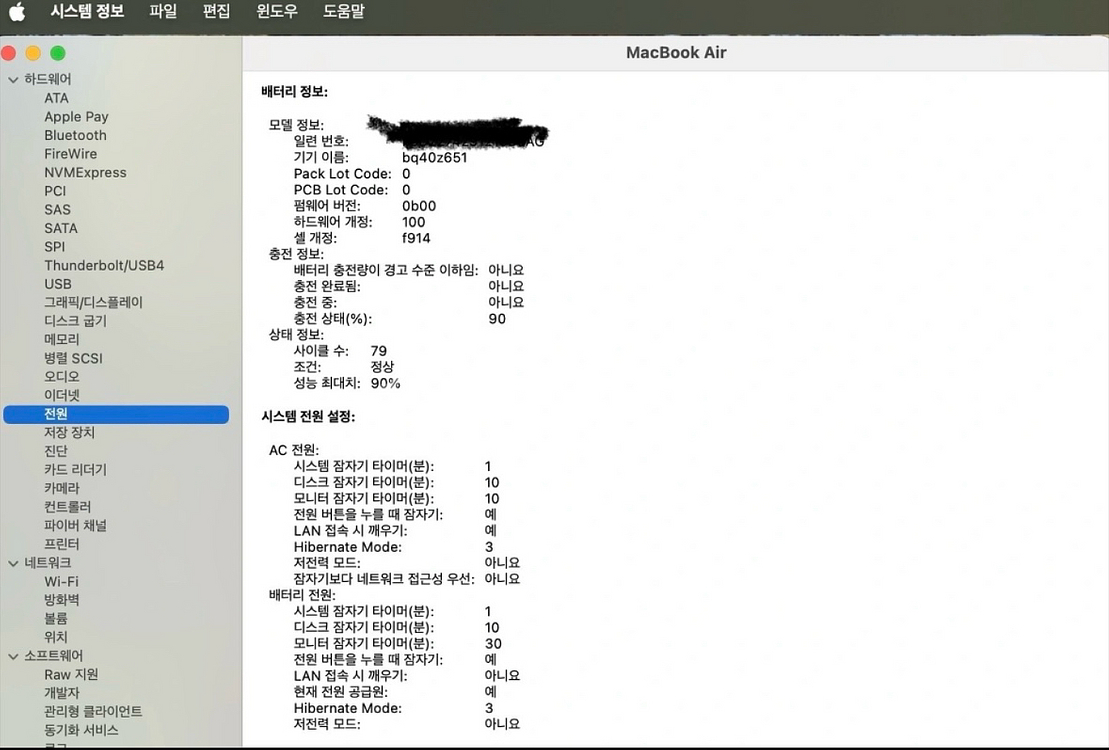This screenshot has width=1109, height=750.
Task: Select Wi-Fi under 네트워크
Action: coord(62,582)
